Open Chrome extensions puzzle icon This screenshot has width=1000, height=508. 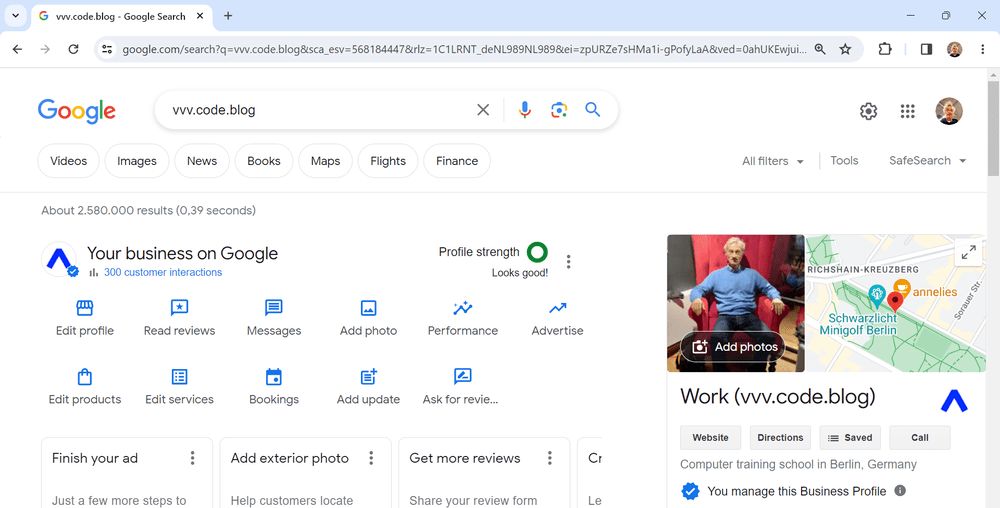(x=885, y=49)
